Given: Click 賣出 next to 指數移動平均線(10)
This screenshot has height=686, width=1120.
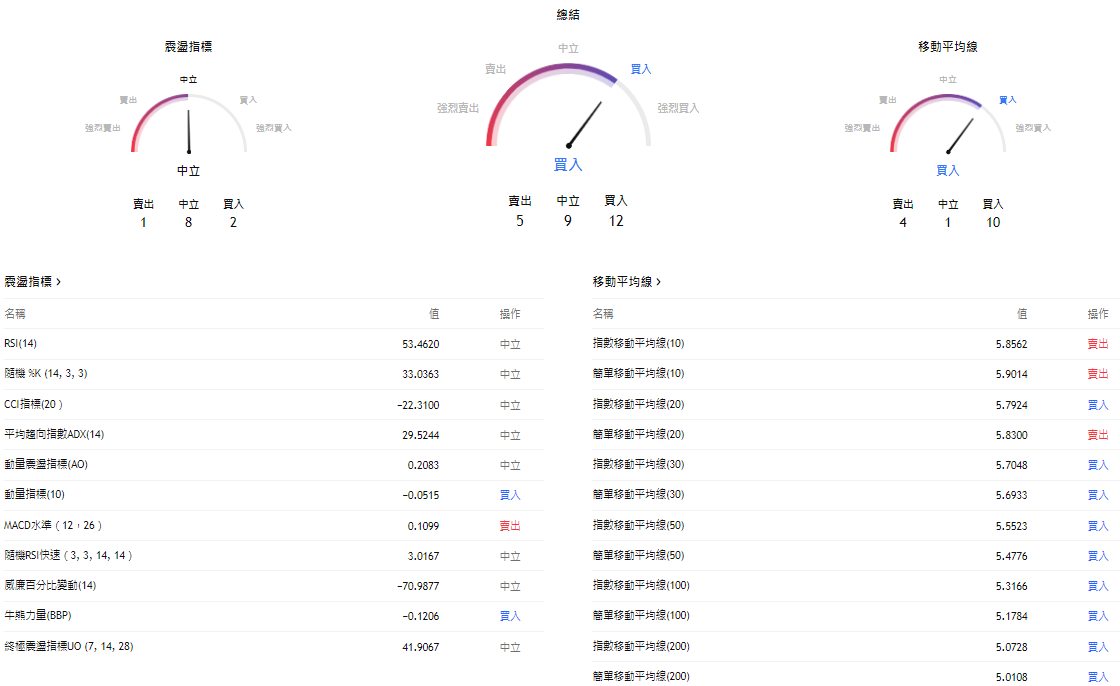Looking at the screenshot, I should (x=1099, y=343).
